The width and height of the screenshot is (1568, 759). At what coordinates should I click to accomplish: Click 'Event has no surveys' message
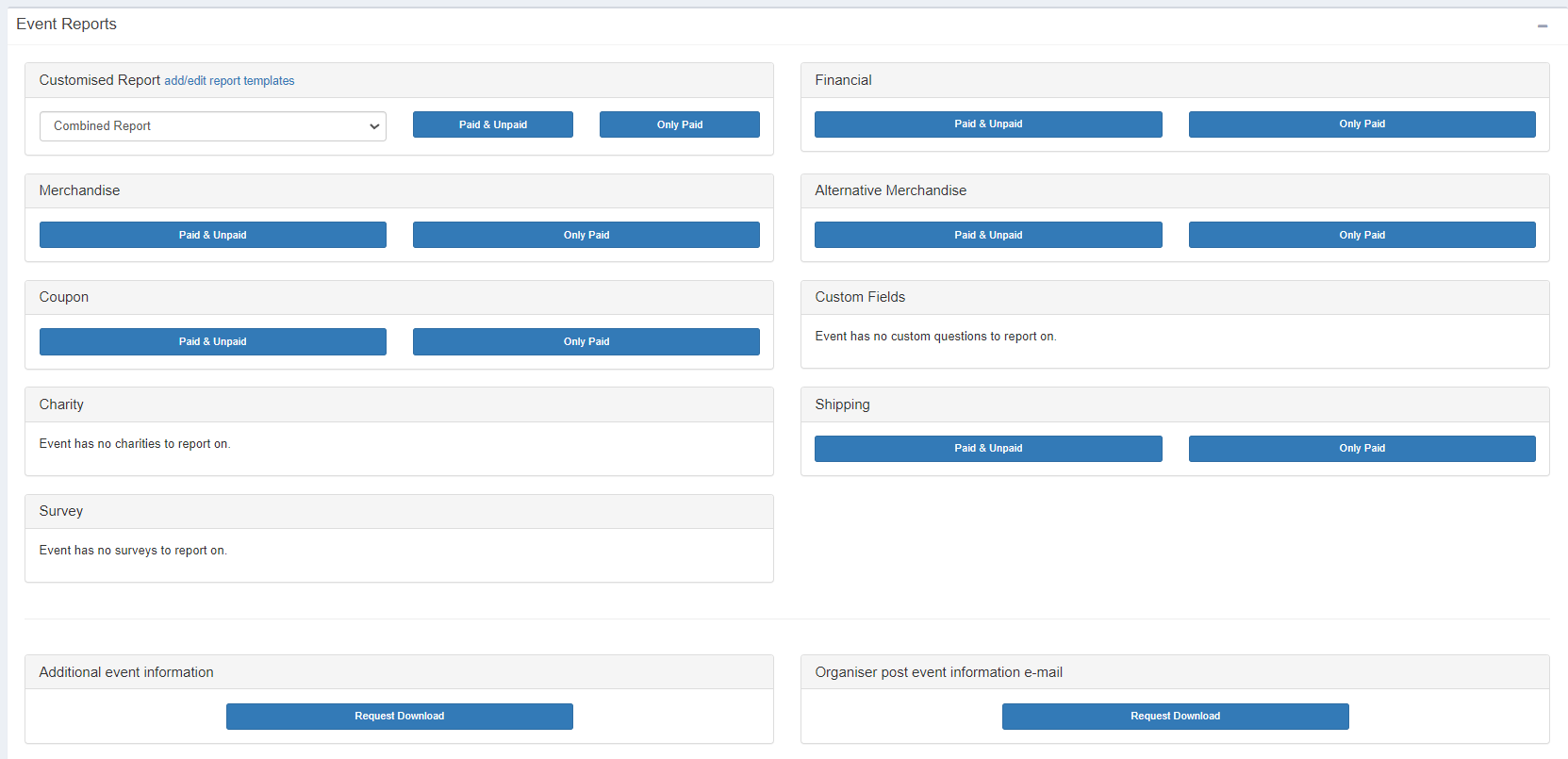[133, 551]
